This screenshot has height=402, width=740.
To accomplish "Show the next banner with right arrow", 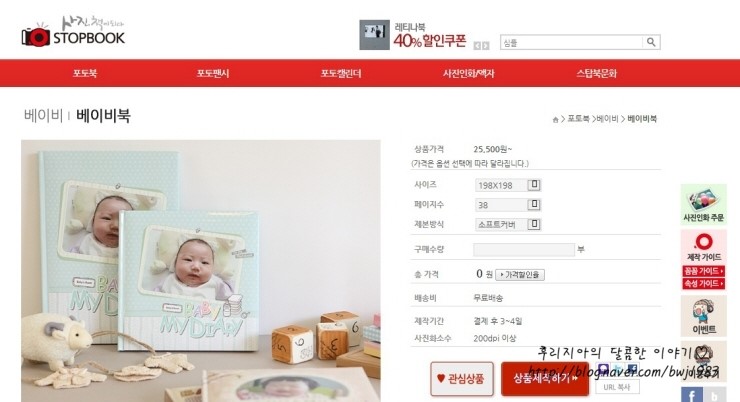I will tap(486, 45).
